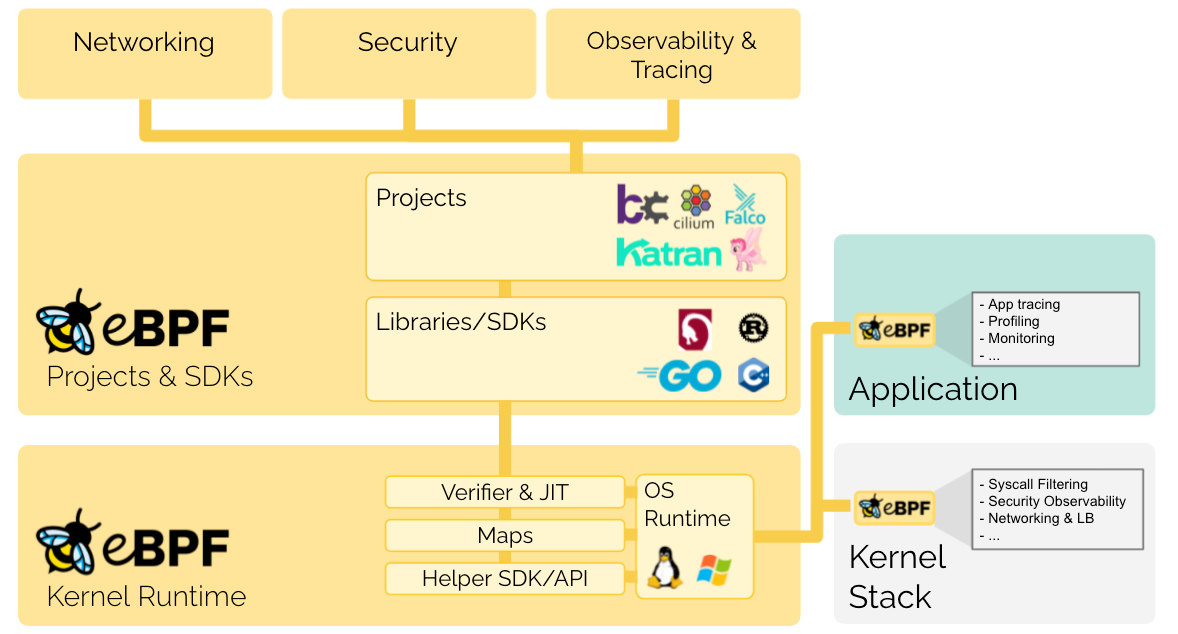Click the 'Projects' heading in the logo box
Viewport: 1178px width, 634px height.
pyautogui.click(x=421, y=198)
